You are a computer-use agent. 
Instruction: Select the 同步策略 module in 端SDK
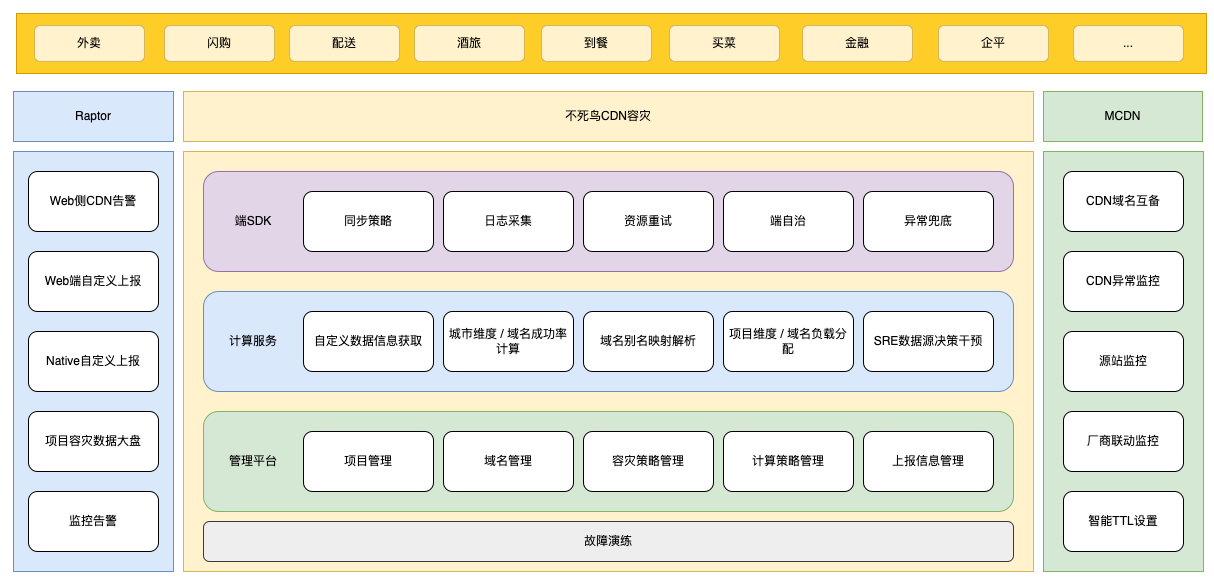tap(368, 221)
